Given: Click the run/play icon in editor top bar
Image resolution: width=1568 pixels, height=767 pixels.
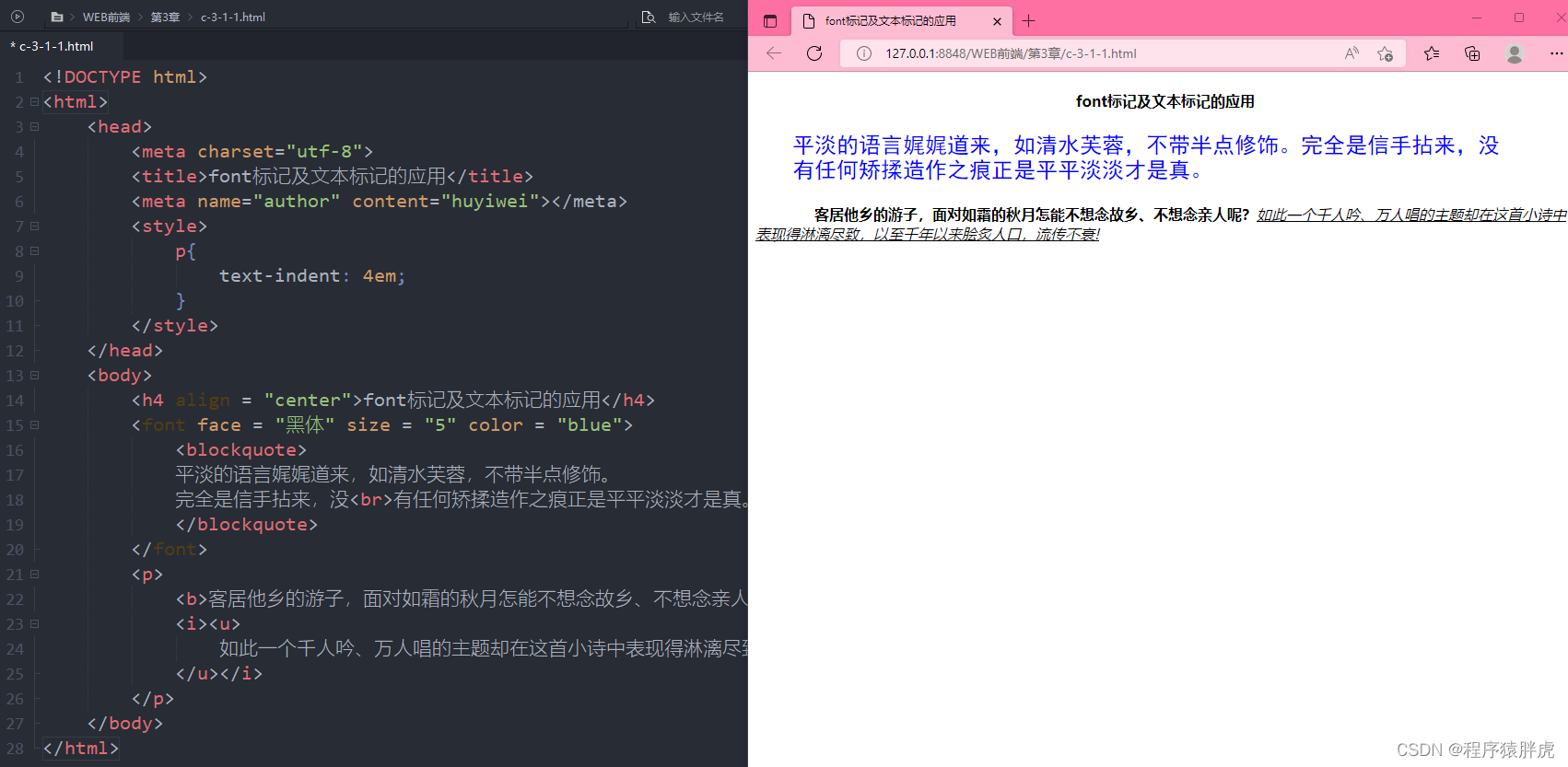Looking at the screenshot, I should (x=18, y=17).
